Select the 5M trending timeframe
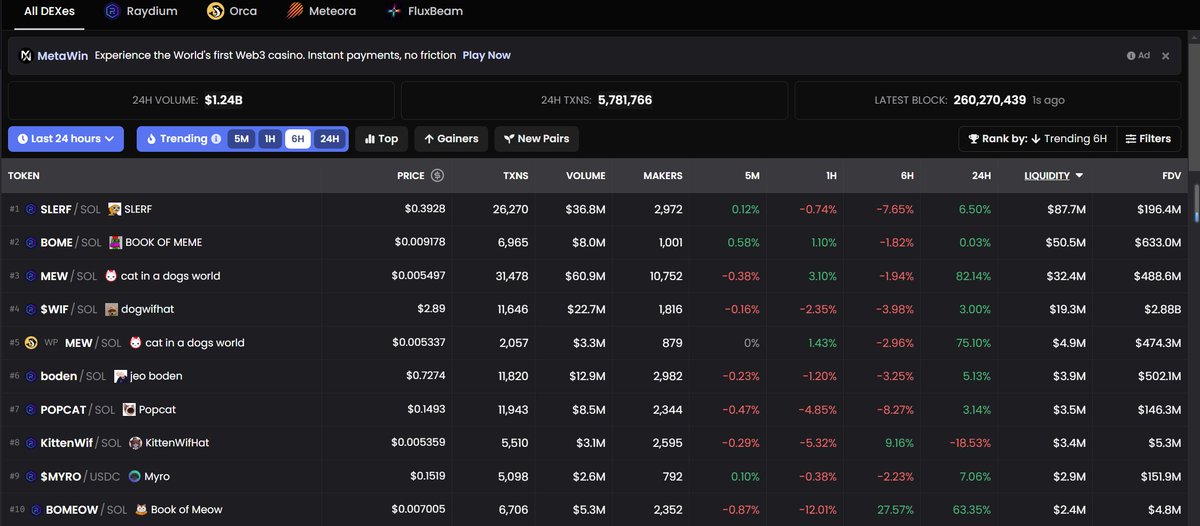Image resolution: width=1200 pixels, height=526 pixels. point(241,139)
